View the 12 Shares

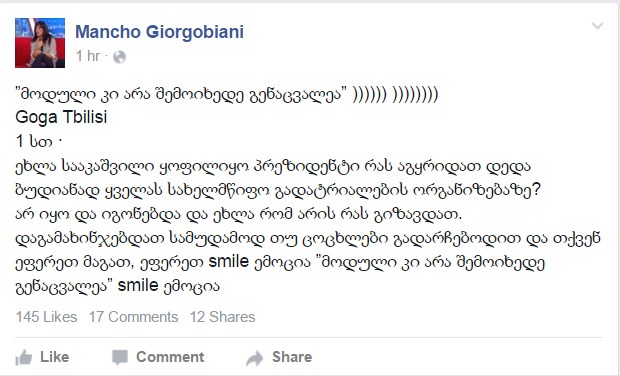tap(223, 317)
